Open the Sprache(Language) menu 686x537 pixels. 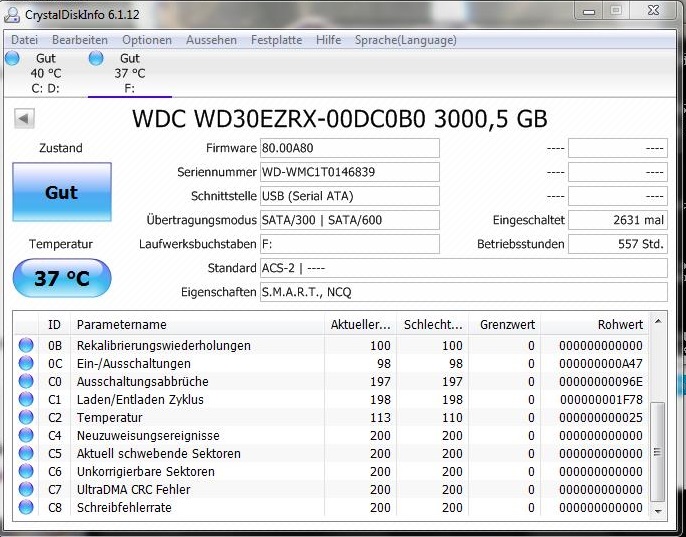[406, 40]
